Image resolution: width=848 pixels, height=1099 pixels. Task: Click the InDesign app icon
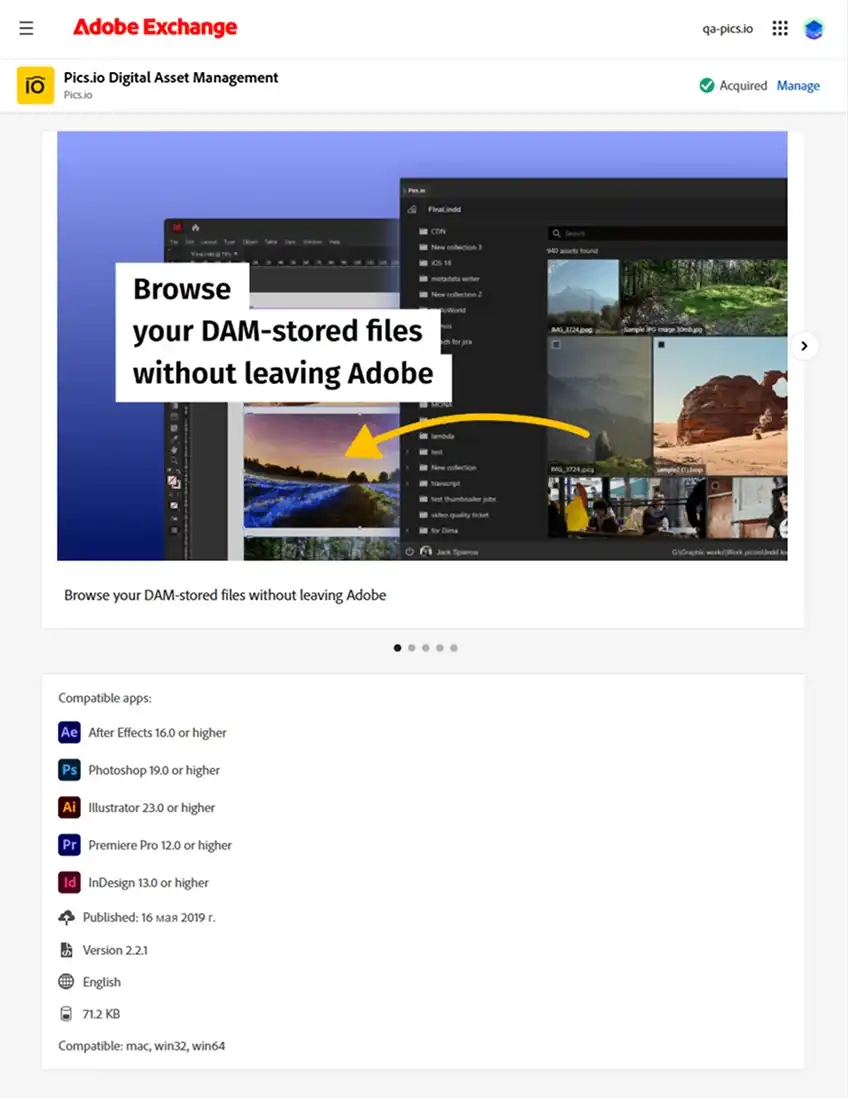tap(69, 882)
